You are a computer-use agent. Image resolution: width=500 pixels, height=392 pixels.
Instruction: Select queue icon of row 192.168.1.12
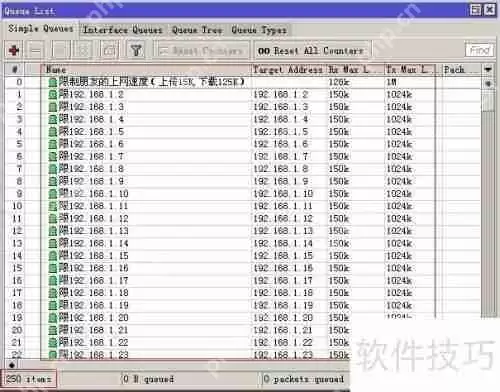53,219
